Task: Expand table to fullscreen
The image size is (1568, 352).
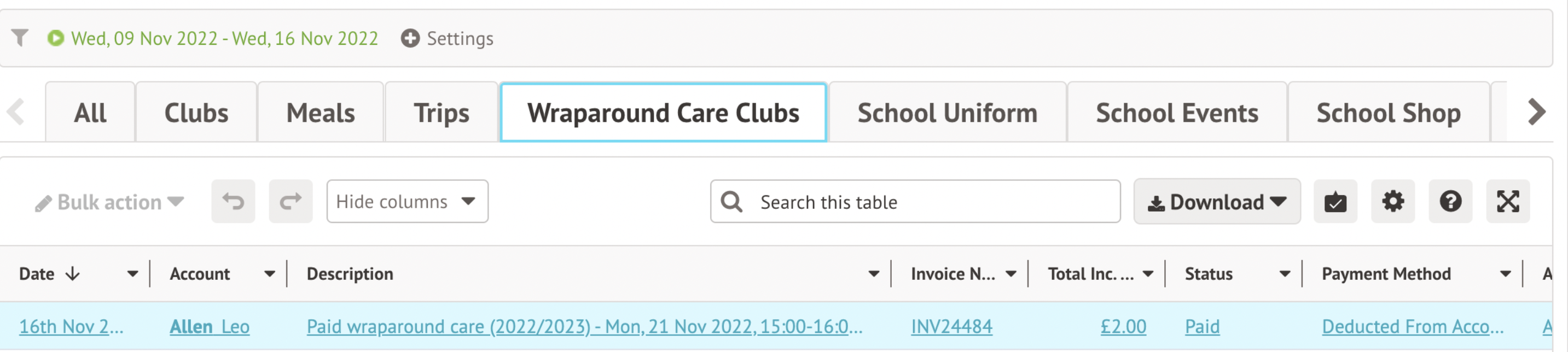Action: [1508, 201]
